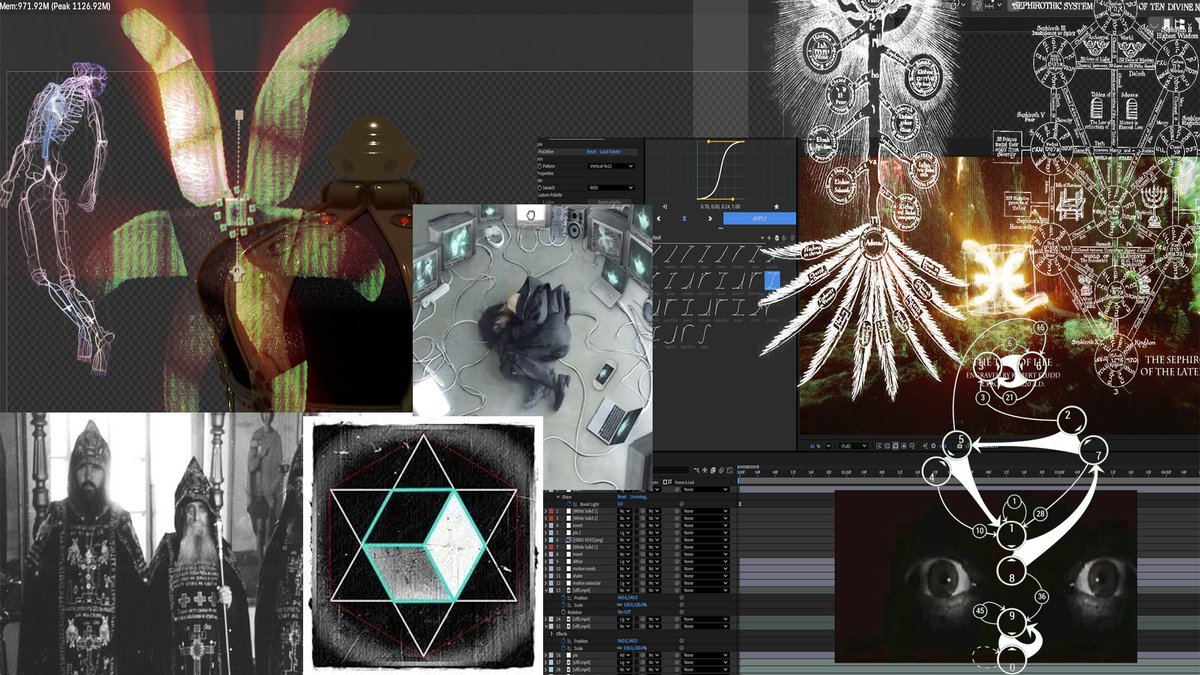
Task: Click Position value 960.0,540.0 under layer 13
Action: click(x=627, y=598)
